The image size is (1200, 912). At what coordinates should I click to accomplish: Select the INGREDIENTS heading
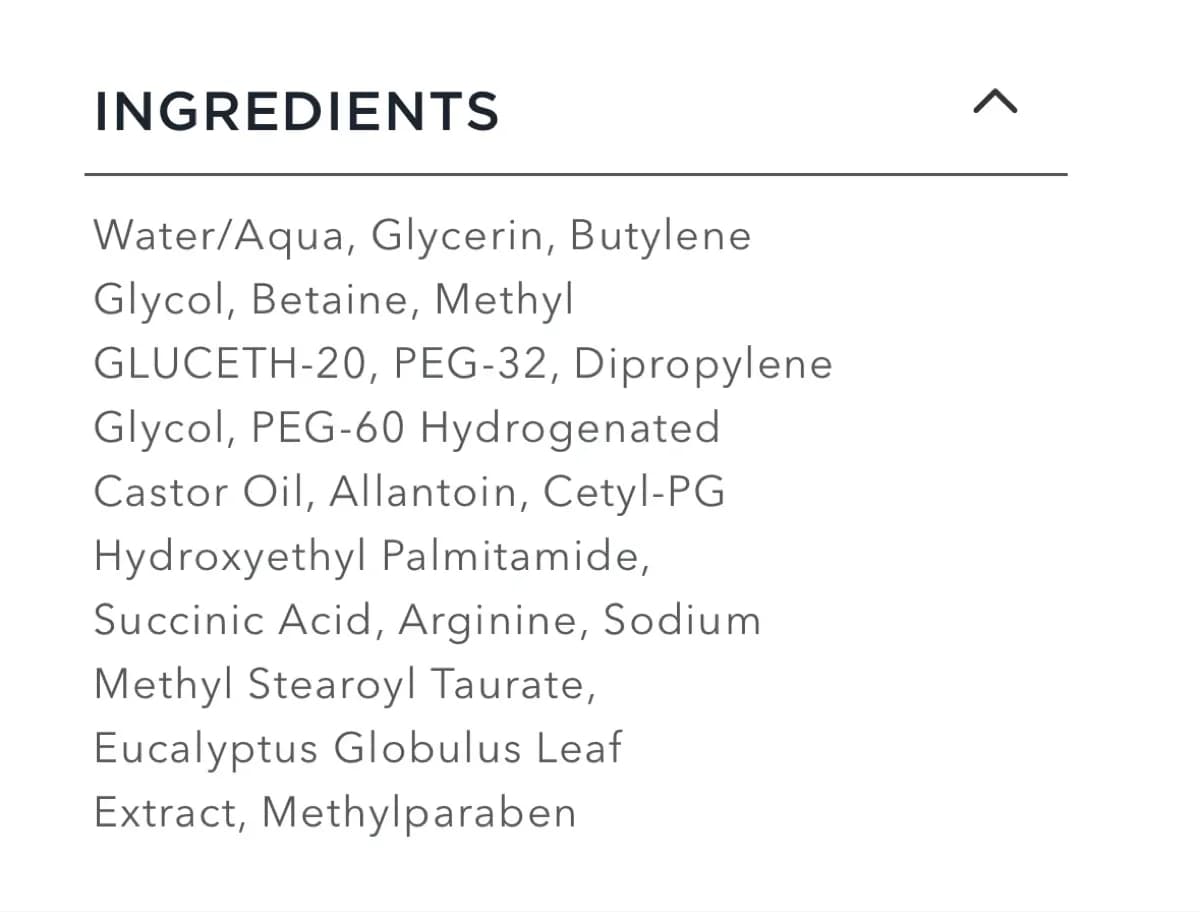[296, 110]
